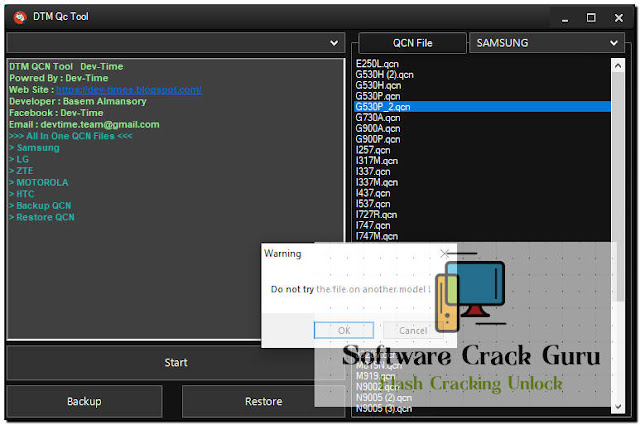Click the '> HTC' log line
This screenshot has width=640, height=425.
pyautogui.click(x=22, y=194)
